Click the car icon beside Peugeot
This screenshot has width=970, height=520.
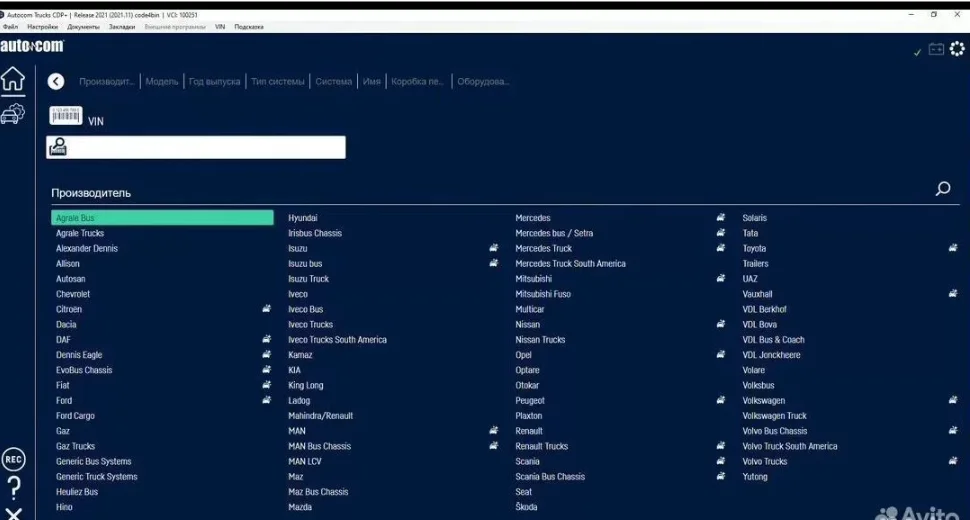pyautogui.click(x=721, y=399)
